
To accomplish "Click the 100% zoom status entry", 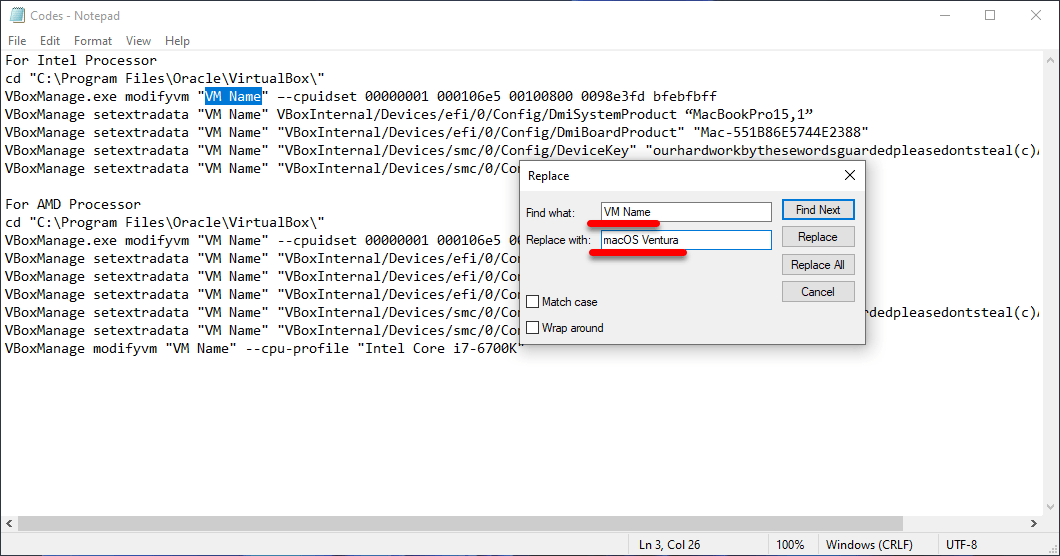I will (x=790, y=545).
